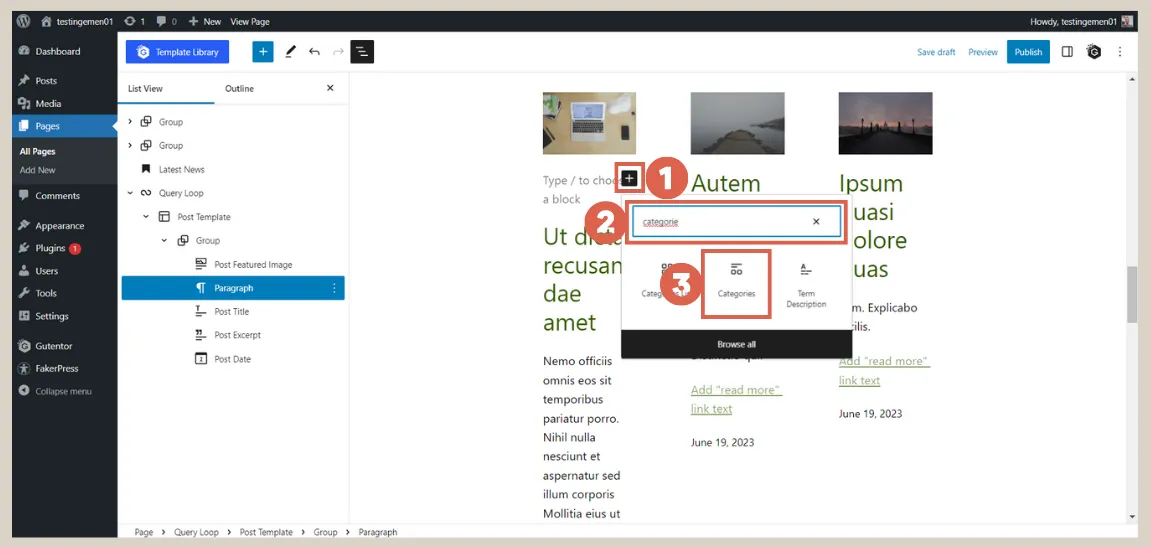This screenshot has height=547, width=1151.
Task: Focus the block search field containing categorie
Action: tap(736, 222)
